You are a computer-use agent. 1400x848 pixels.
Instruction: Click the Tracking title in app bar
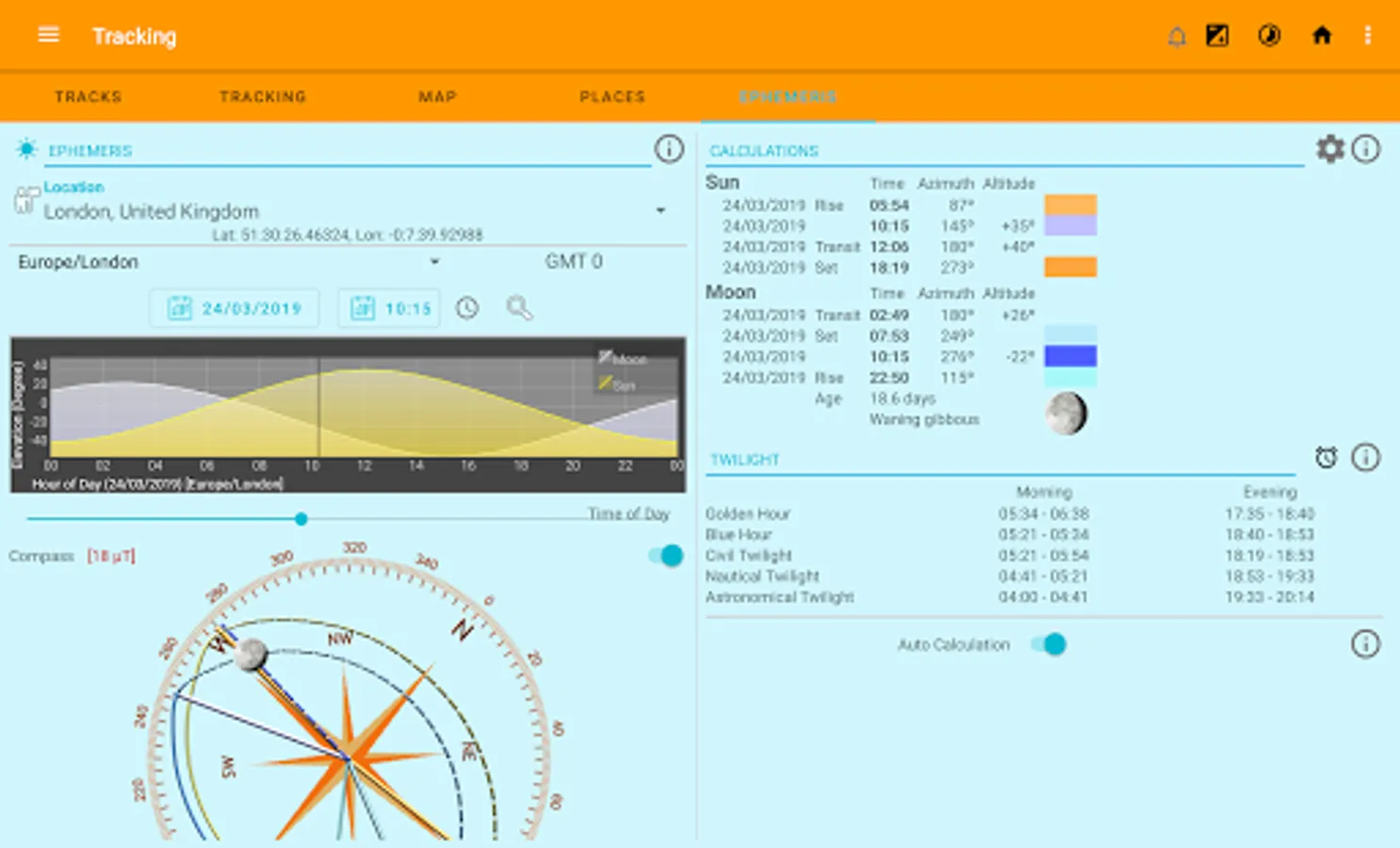(x=134, y=36)
